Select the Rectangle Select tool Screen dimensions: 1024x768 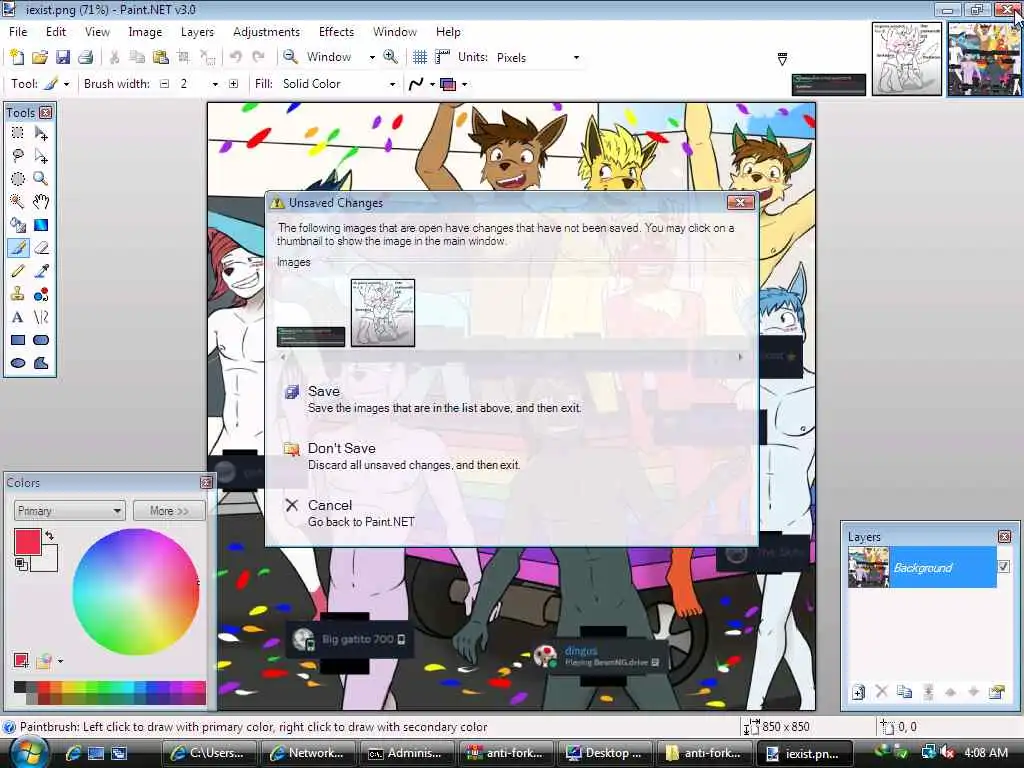tap(18, 133)
